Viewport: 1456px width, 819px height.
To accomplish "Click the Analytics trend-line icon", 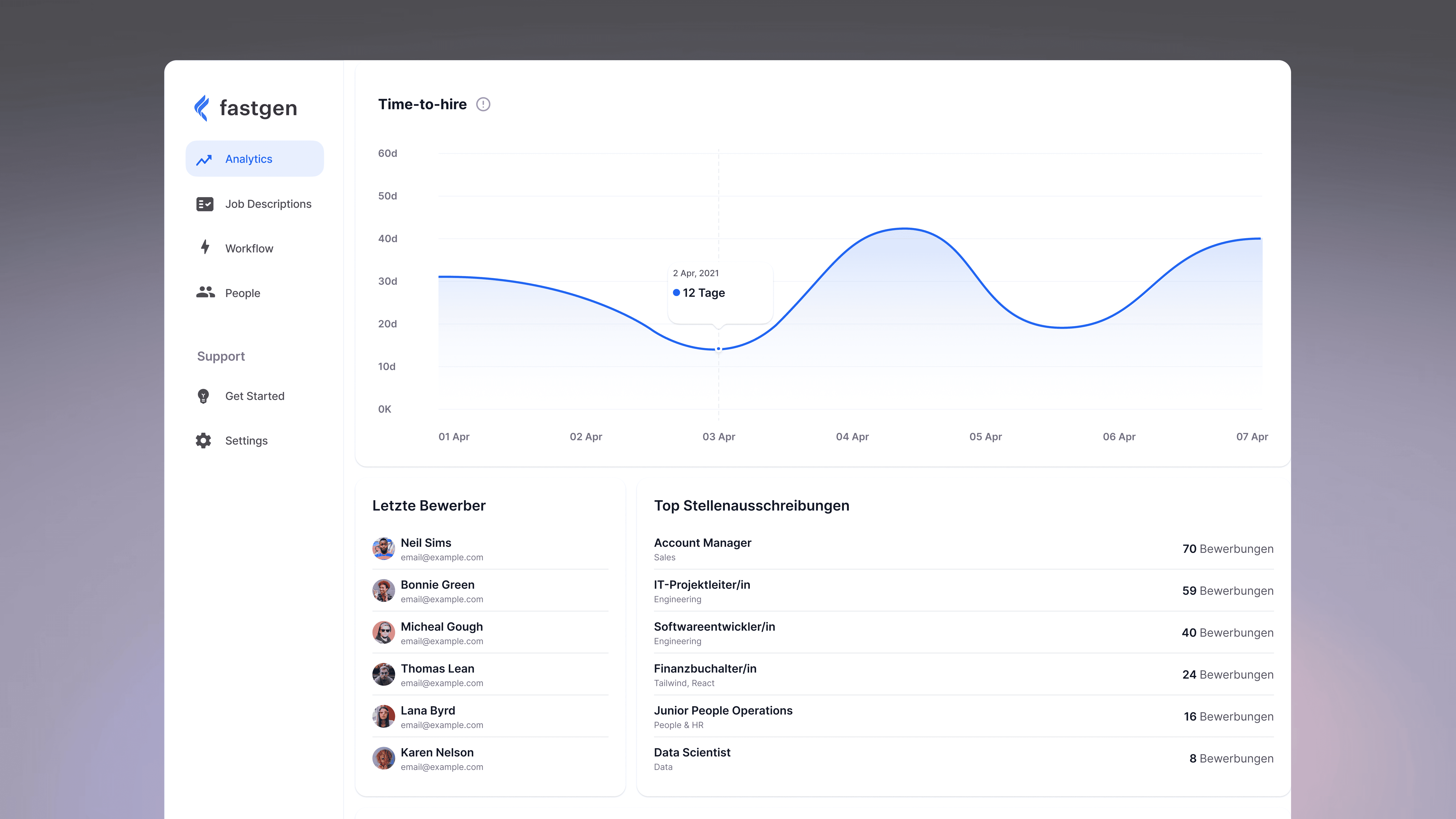I will tap(204, 160).
